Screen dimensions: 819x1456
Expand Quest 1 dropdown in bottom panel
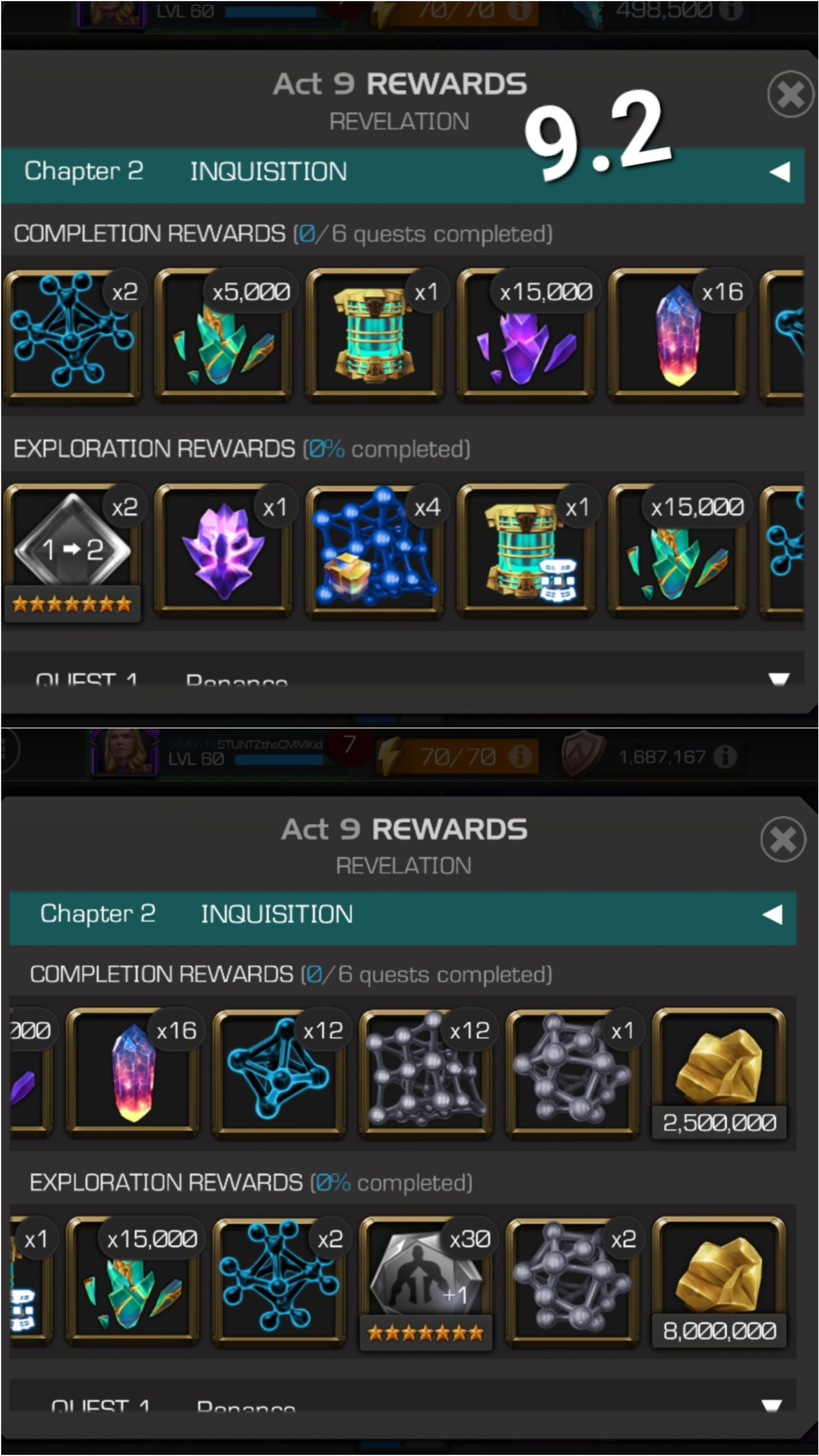(x=772, y=1405)
